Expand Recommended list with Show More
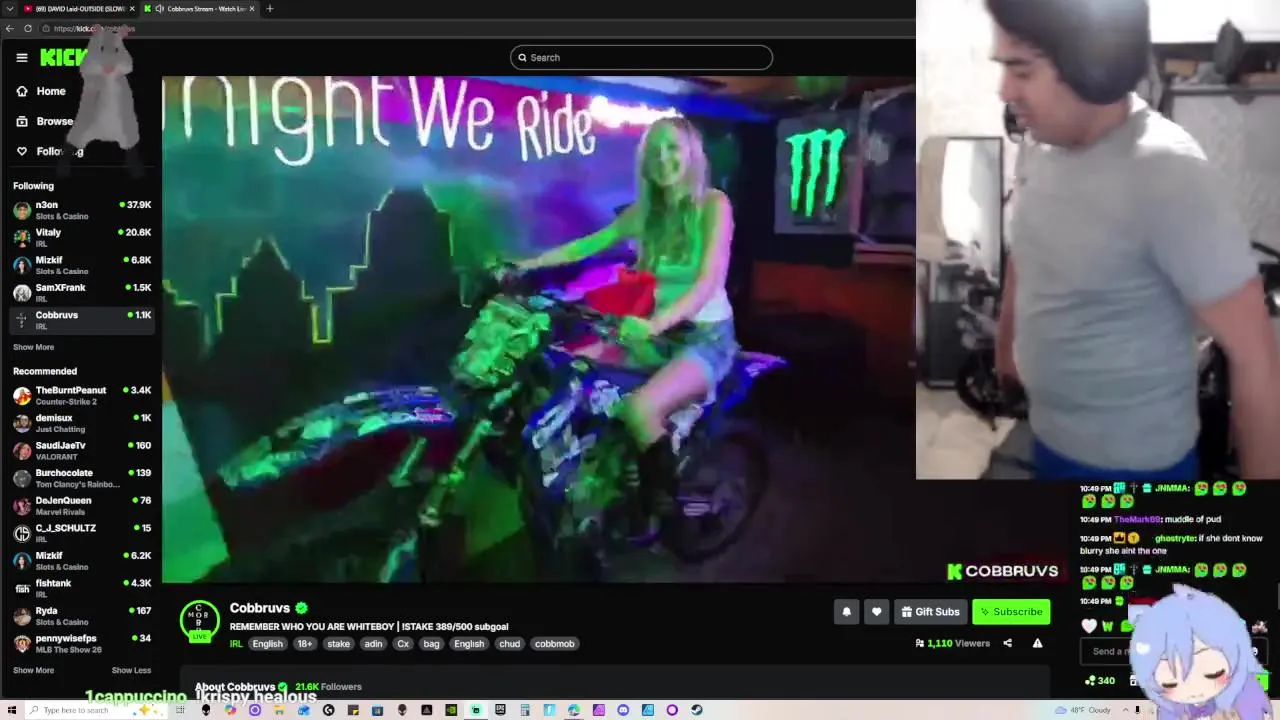Image resolution: width=1280 pixels, height=720 pixels. 33,670
